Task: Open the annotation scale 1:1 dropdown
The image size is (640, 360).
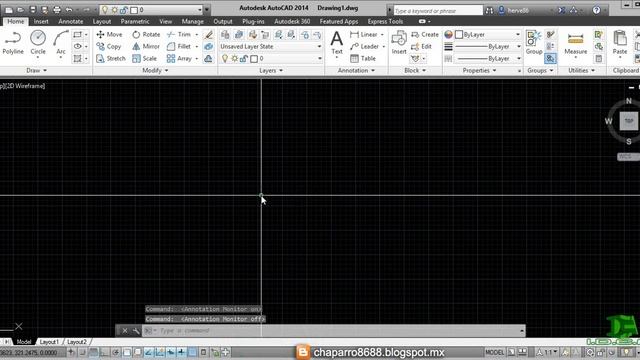Action: tap(548, 352)
